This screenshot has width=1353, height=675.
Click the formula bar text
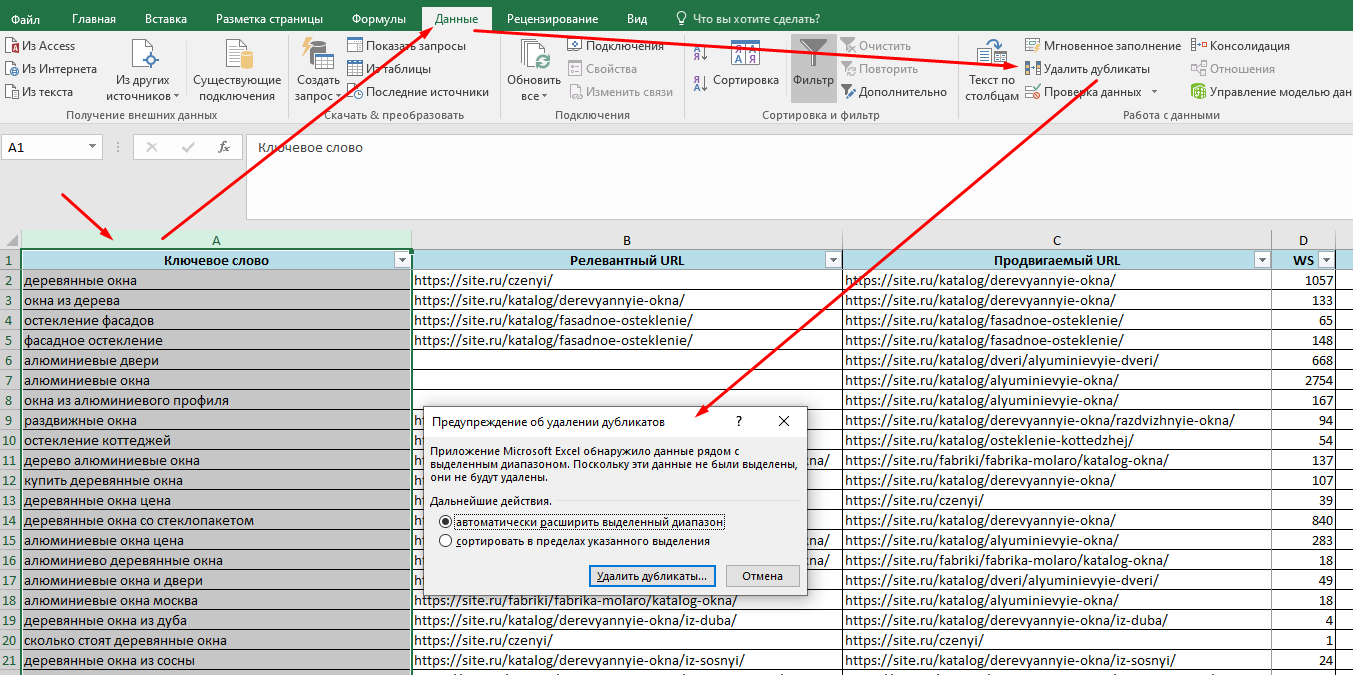pos(310,147)
